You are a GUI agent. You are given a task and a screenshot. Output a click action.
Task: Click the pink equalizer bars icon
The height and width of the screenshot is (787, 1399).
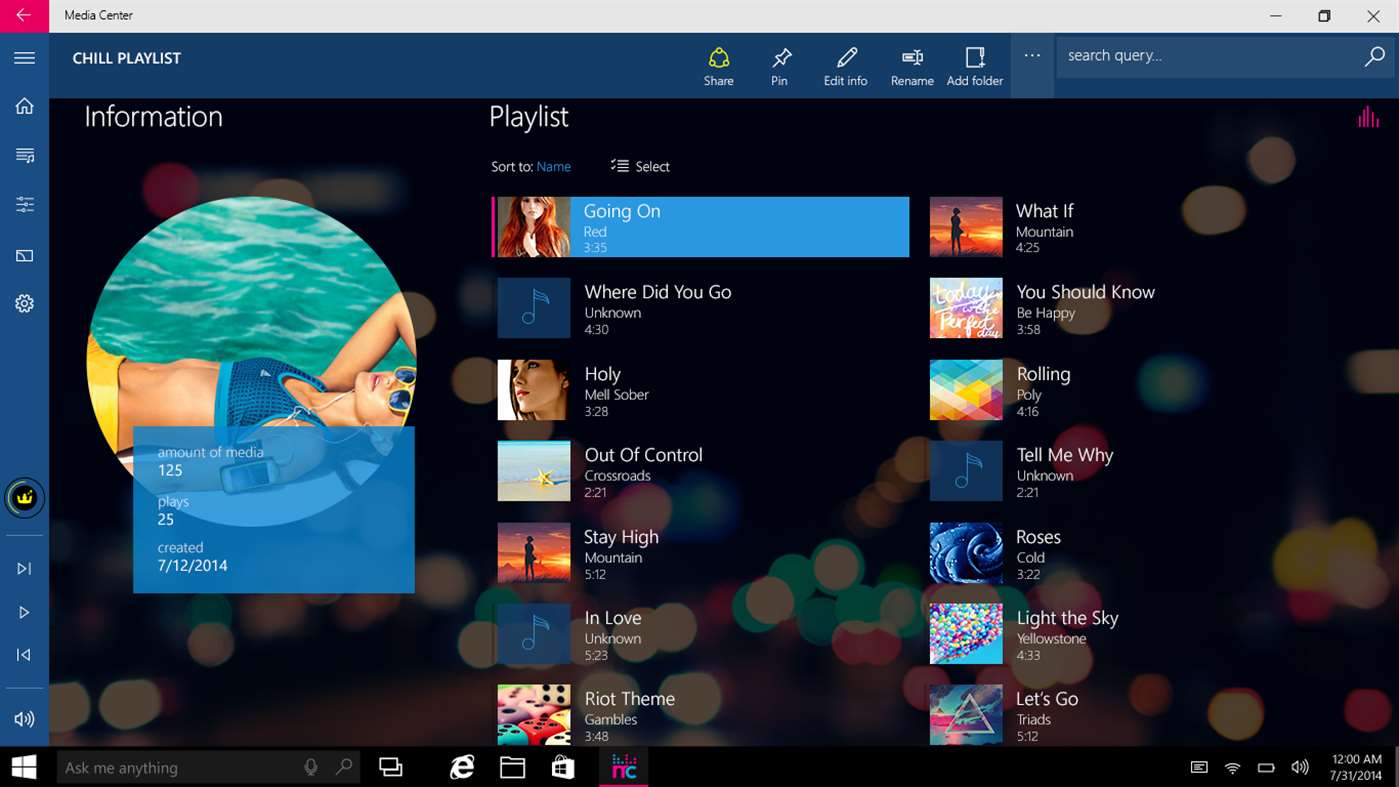point(1367,117)
